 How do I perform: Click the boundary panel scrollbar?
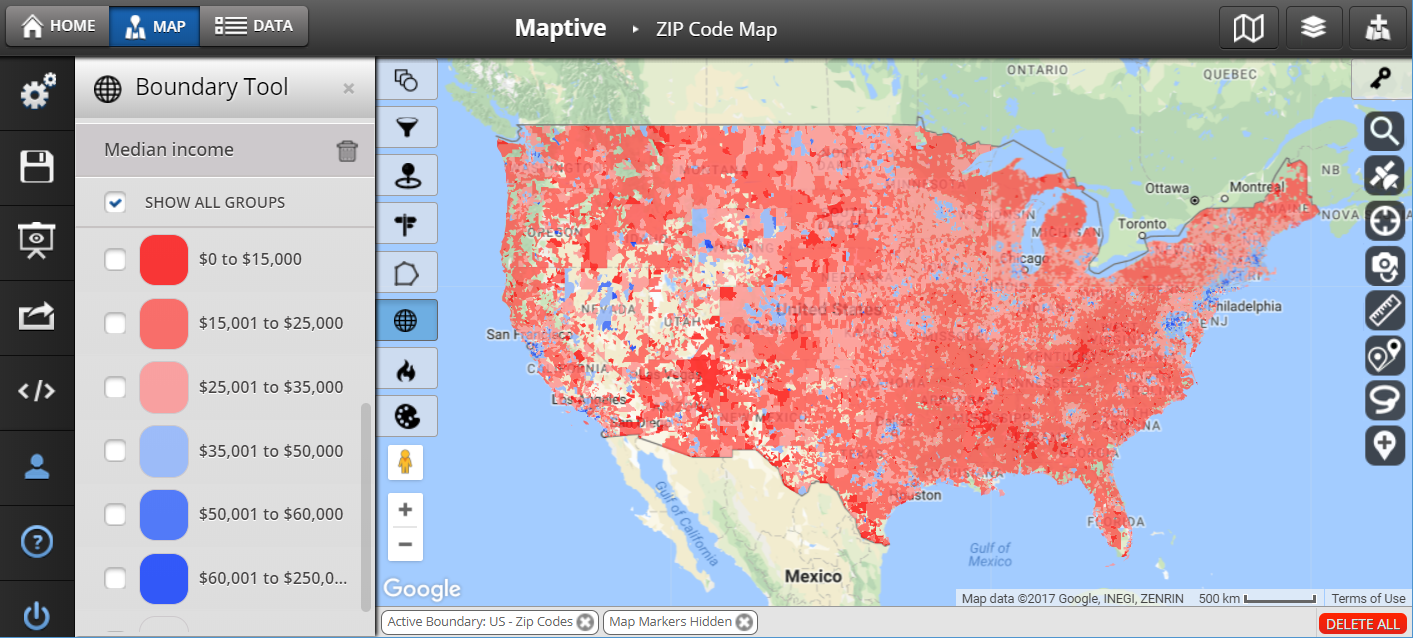(365, 507)
